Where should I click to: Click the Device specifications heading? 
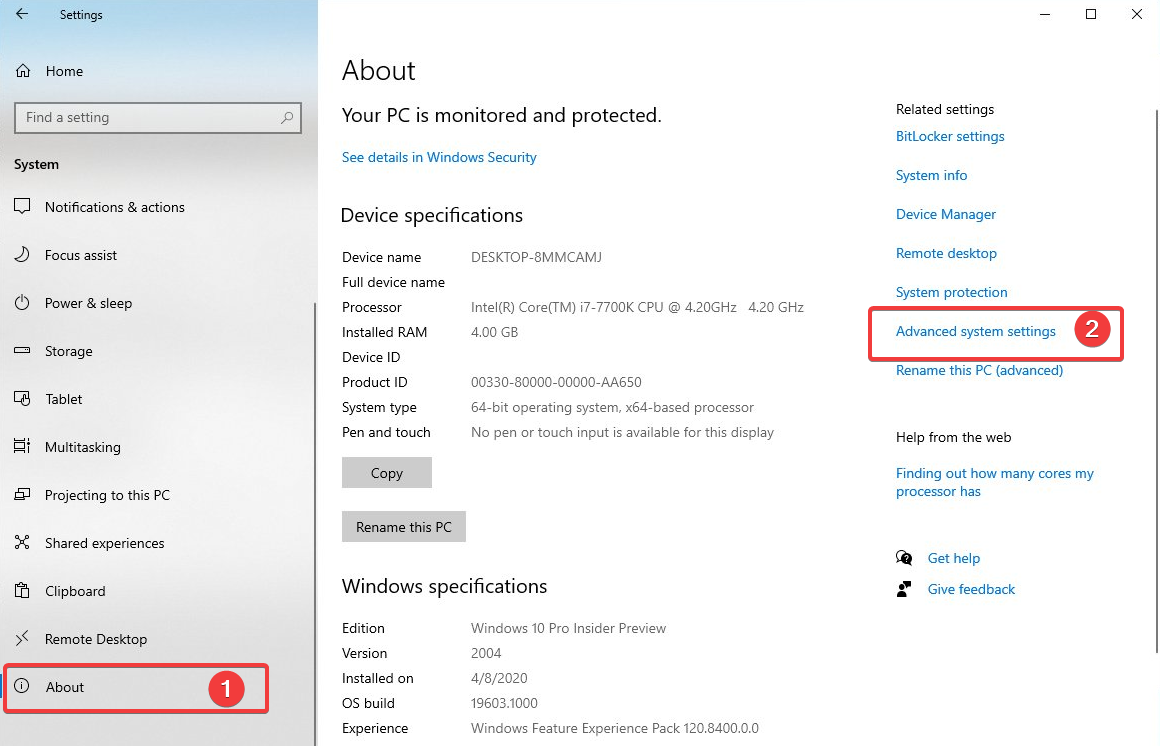pyautogui.click(x=432, y=215)
